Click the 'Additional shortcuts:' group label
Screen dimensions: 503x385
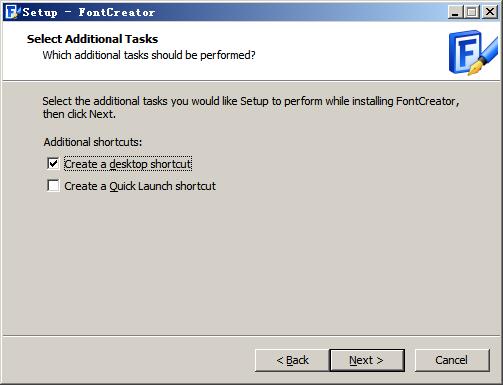[93, 142]
